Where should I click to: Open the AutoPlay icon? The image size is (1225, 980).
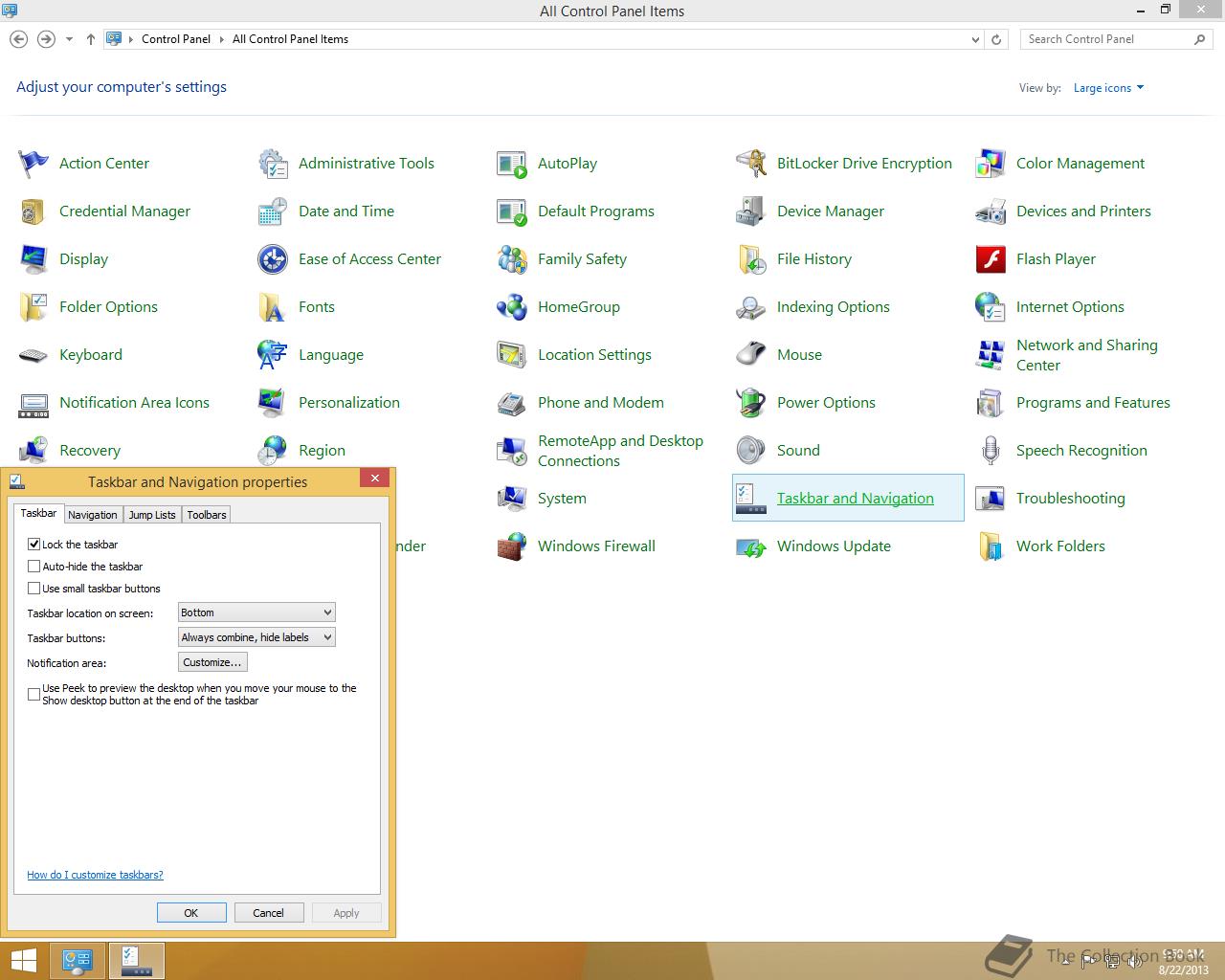point(512,164)
